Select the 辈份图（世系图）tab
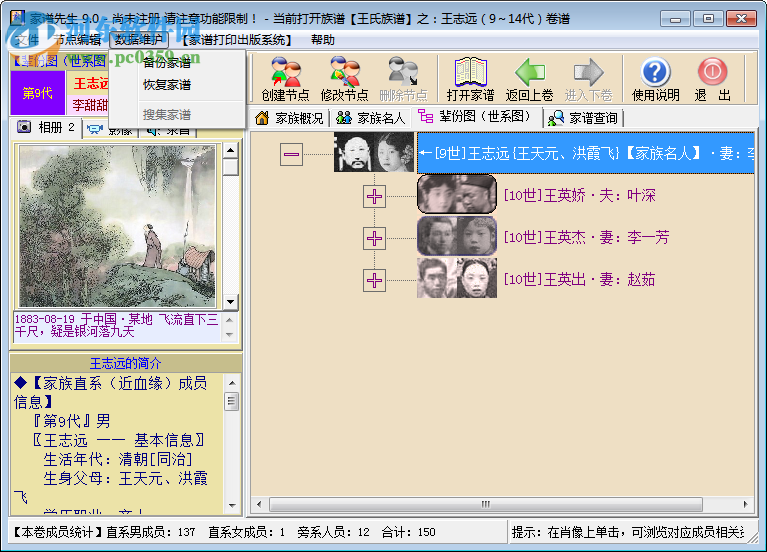Image resolution: width=767 pixels, height=552 pixels. click(475, 116)
